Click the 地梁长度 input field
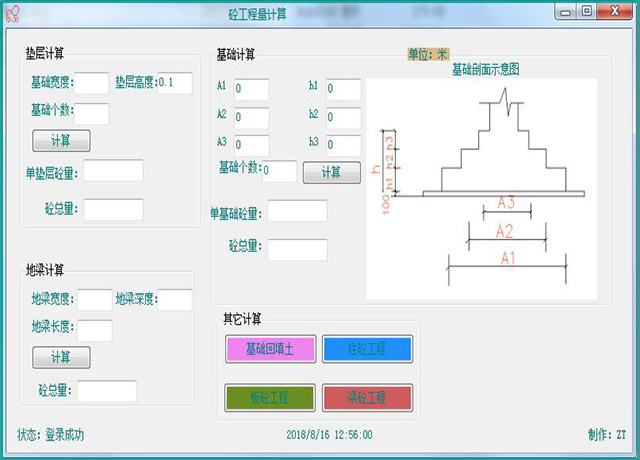 pos(95,331)
